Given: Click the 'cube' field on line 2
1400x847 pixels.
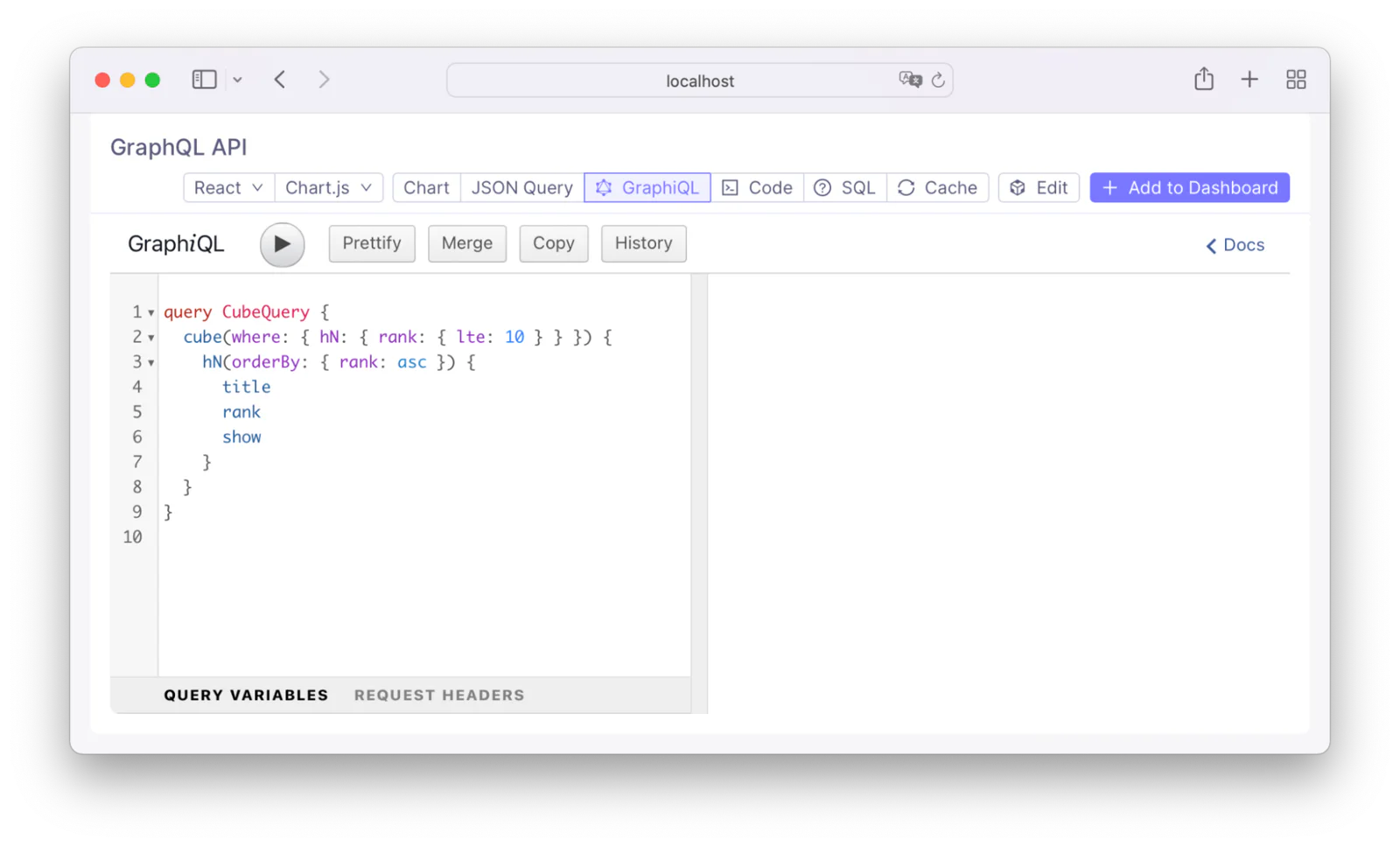Looking at the screenshot, I should coord(202,337).
